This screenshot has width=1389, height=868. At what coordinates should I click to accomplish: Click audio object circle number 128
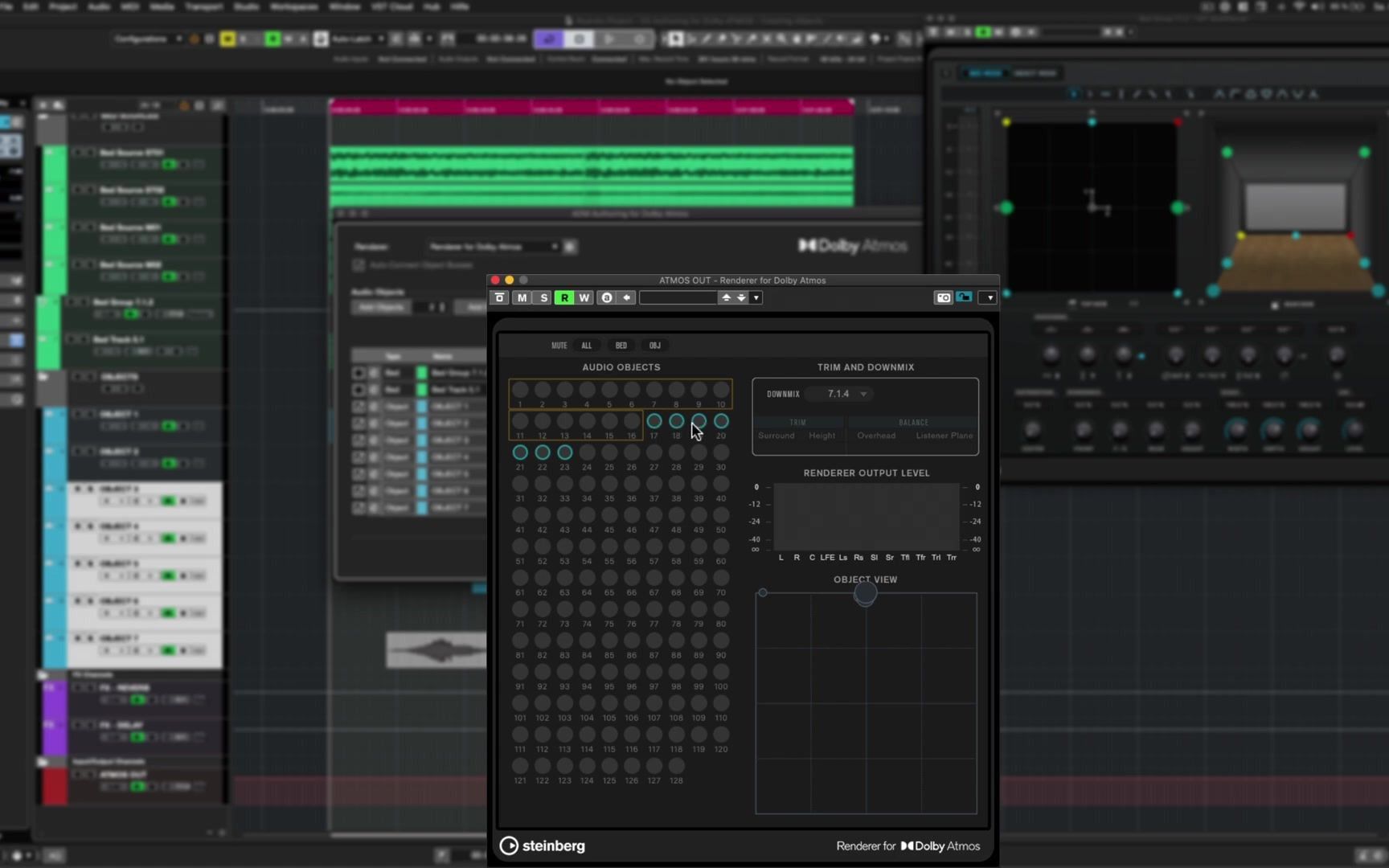tap(677, 766)
